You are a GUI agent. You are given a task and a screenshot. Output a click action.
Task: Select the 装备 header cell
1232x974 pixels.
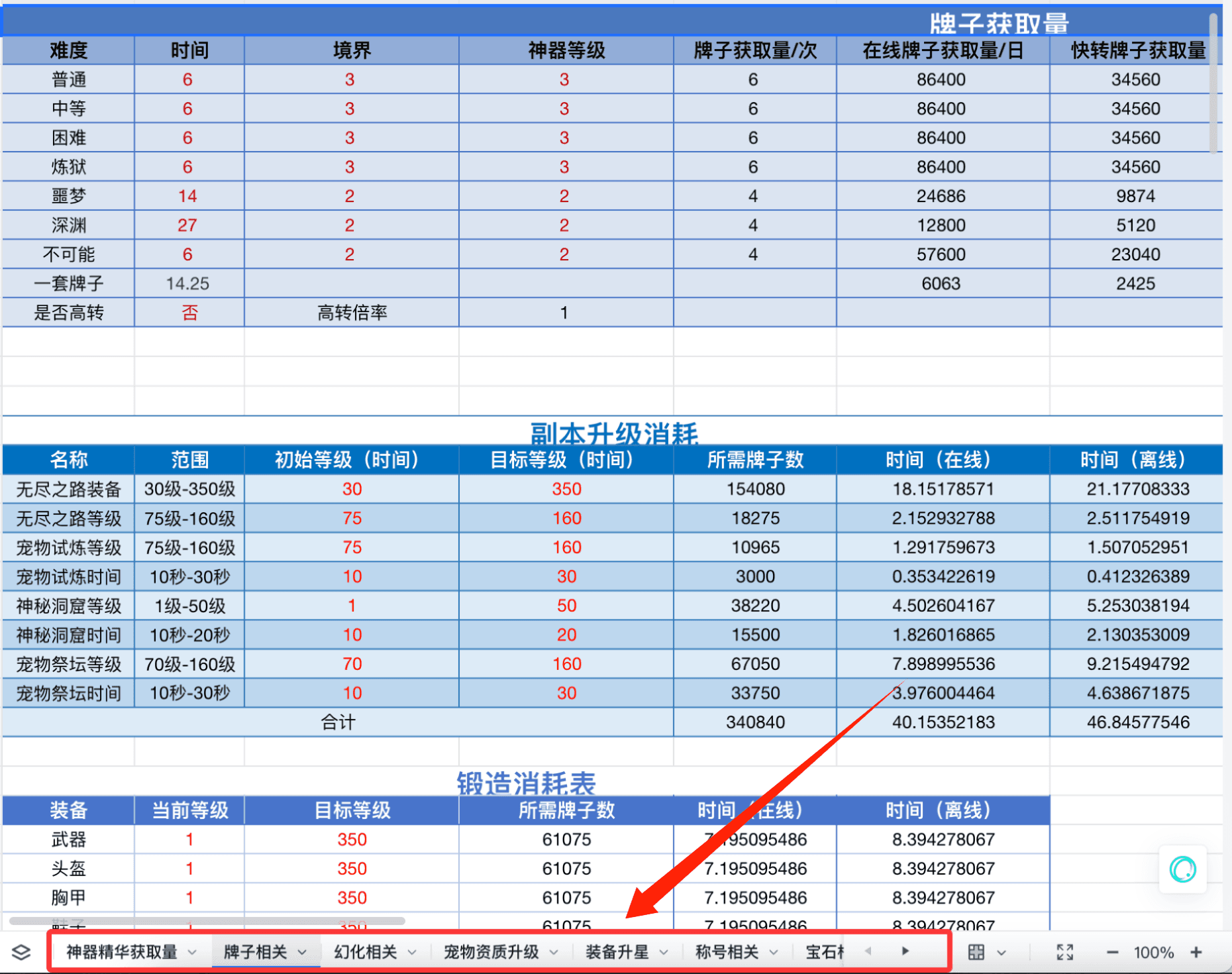click(69, 810)
